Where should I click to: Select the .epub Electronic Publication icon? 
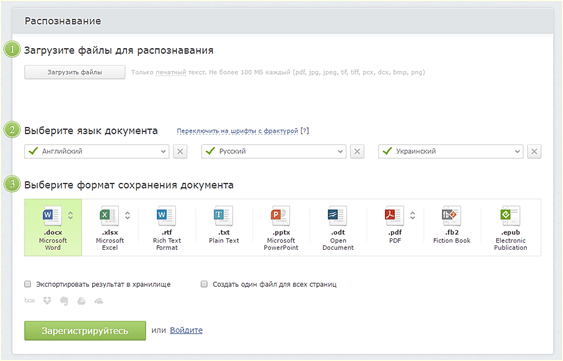(510, 215)
